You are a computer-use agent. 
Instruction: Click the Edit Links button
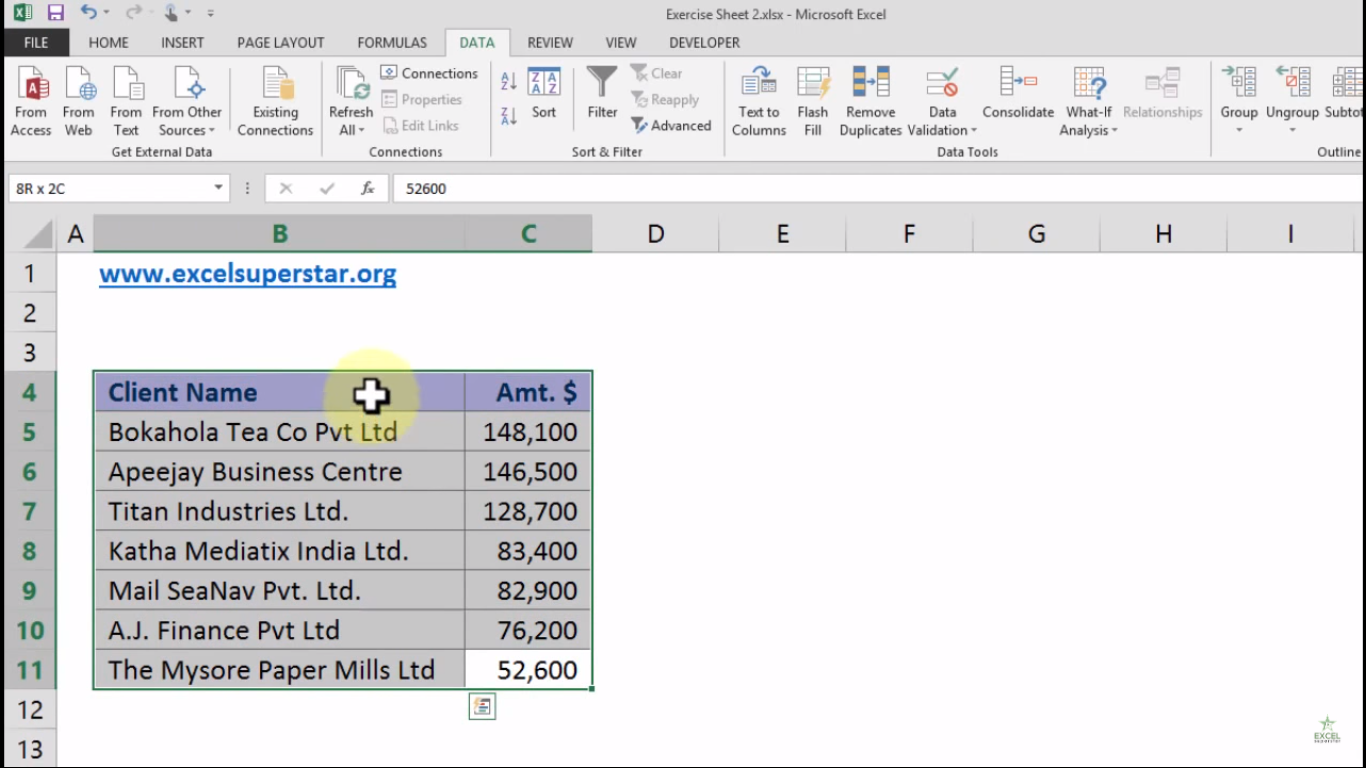(x=420, y=125)
